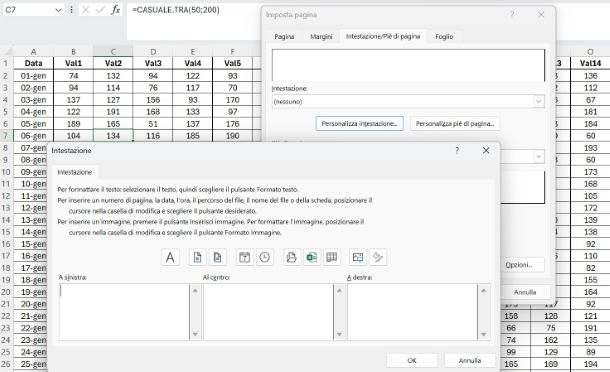
Task: Click cell with value 191 in Val2
Action: click(113, 112)
